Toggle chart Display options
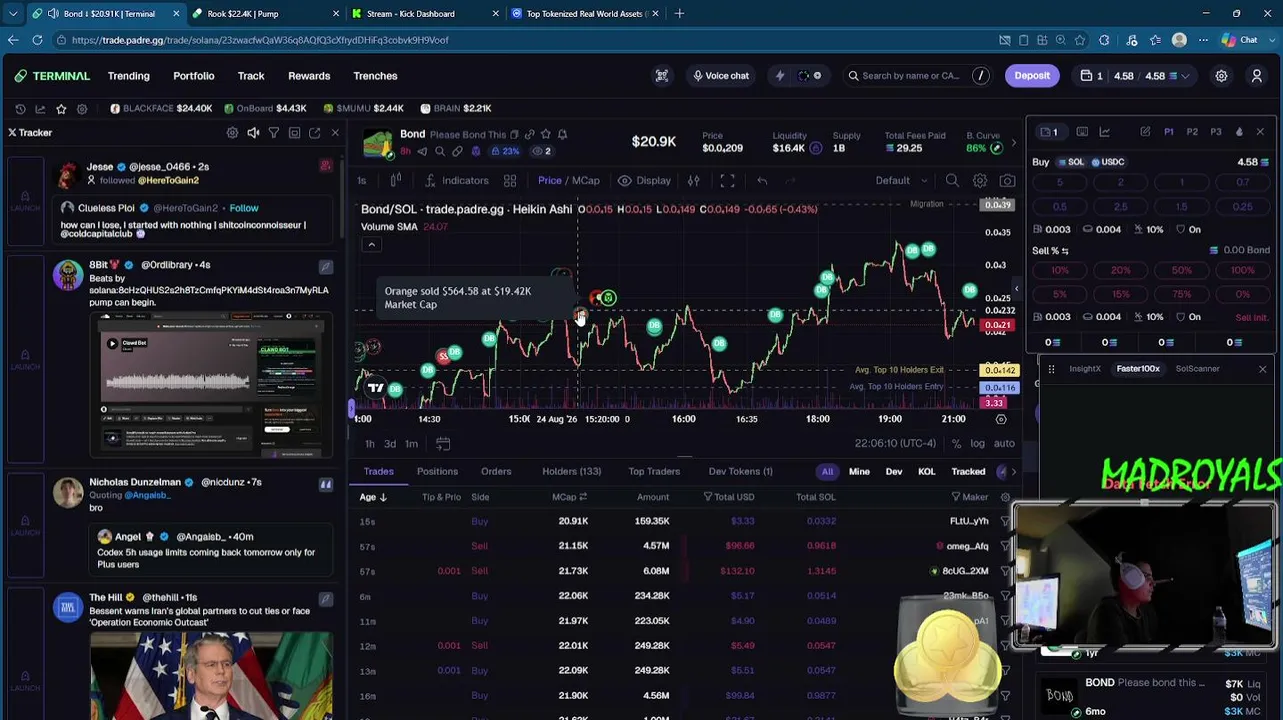1283x720 pixels. click(x=644, y=181)
